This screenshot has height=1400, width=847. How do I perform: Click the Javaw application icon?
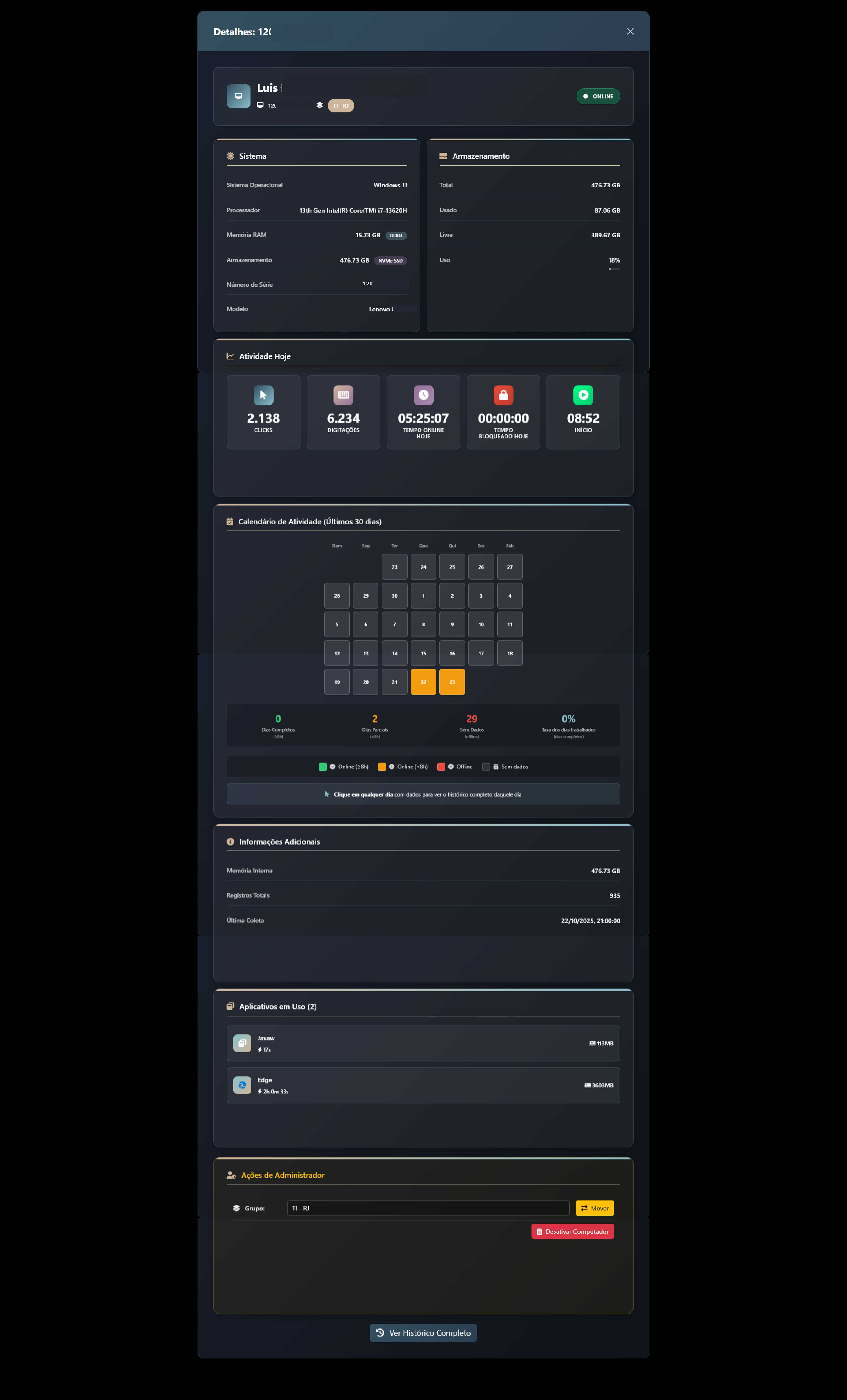tap(242, 1043)
